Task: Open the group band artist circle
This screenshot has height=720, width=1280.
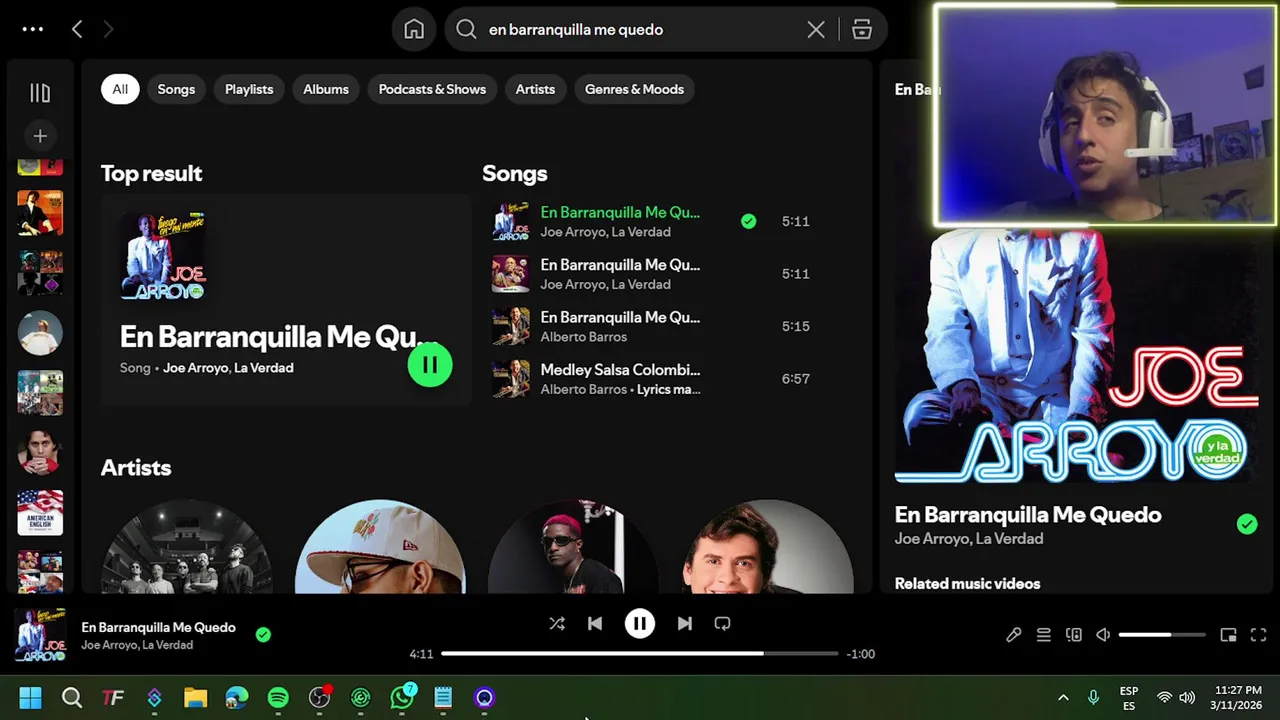Action: point(187,547)
